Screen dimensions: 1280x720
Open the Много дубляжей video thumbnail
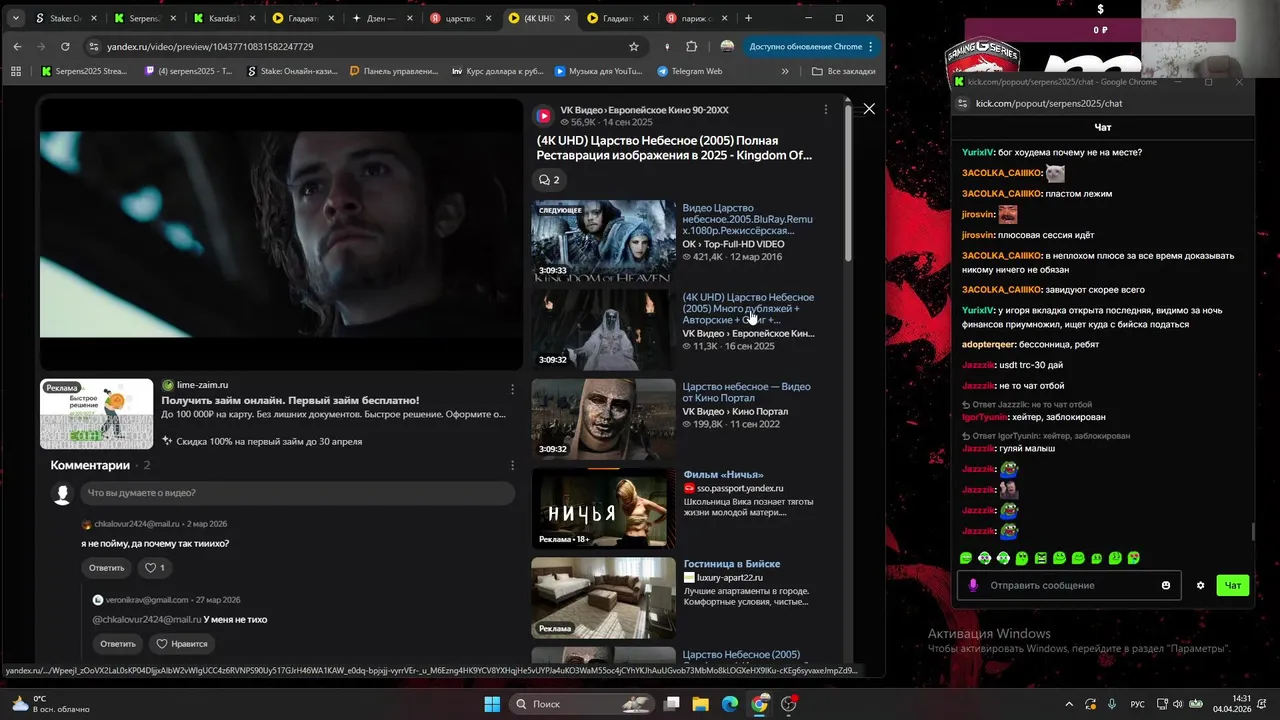point(603,330)
